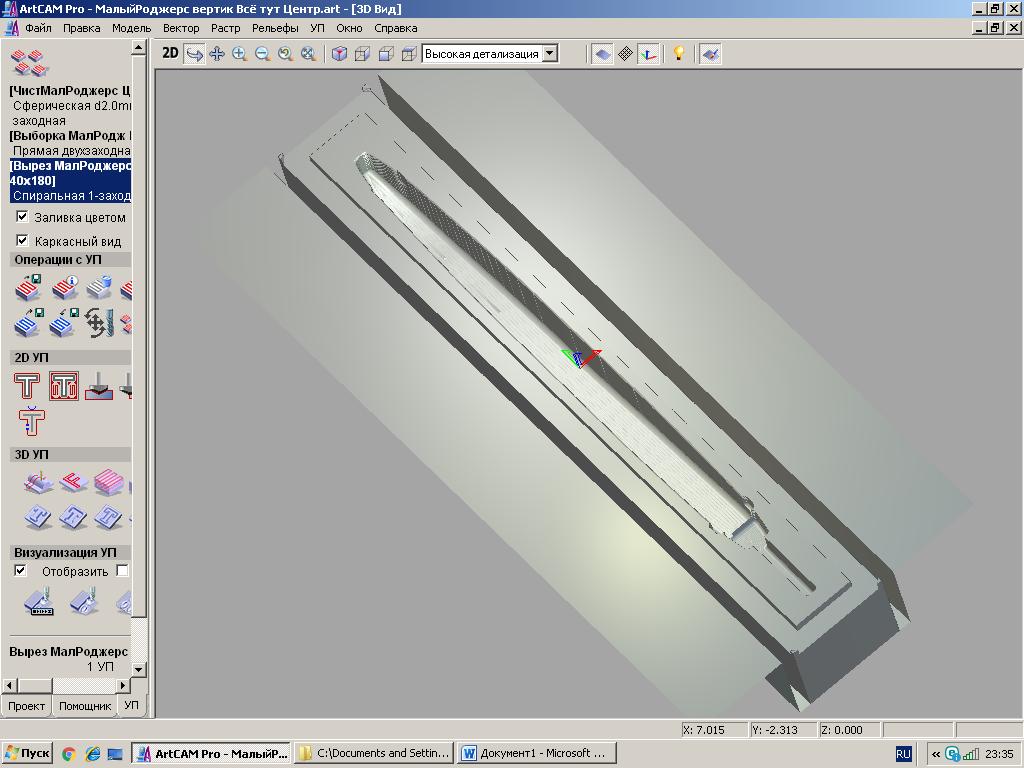Open the Рельефы menu
This screenshot has width=1024, height=768.
click(275, 28)
